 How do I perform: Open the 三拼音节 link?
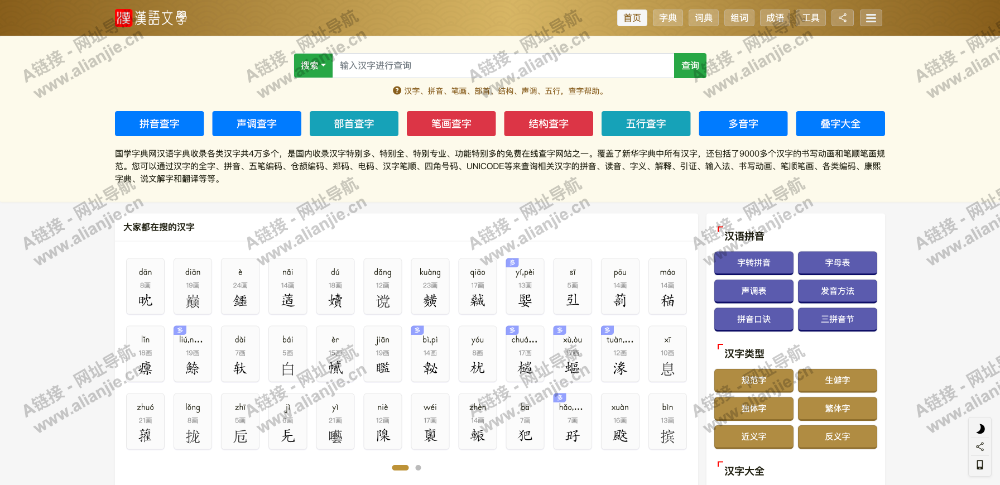(837, 319)
